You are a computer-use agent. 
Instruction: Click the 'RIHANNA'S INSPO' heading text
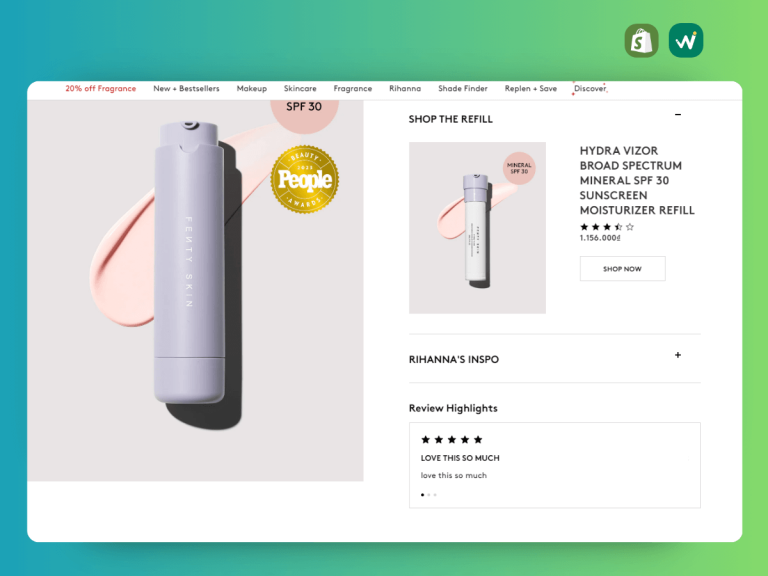454,360
